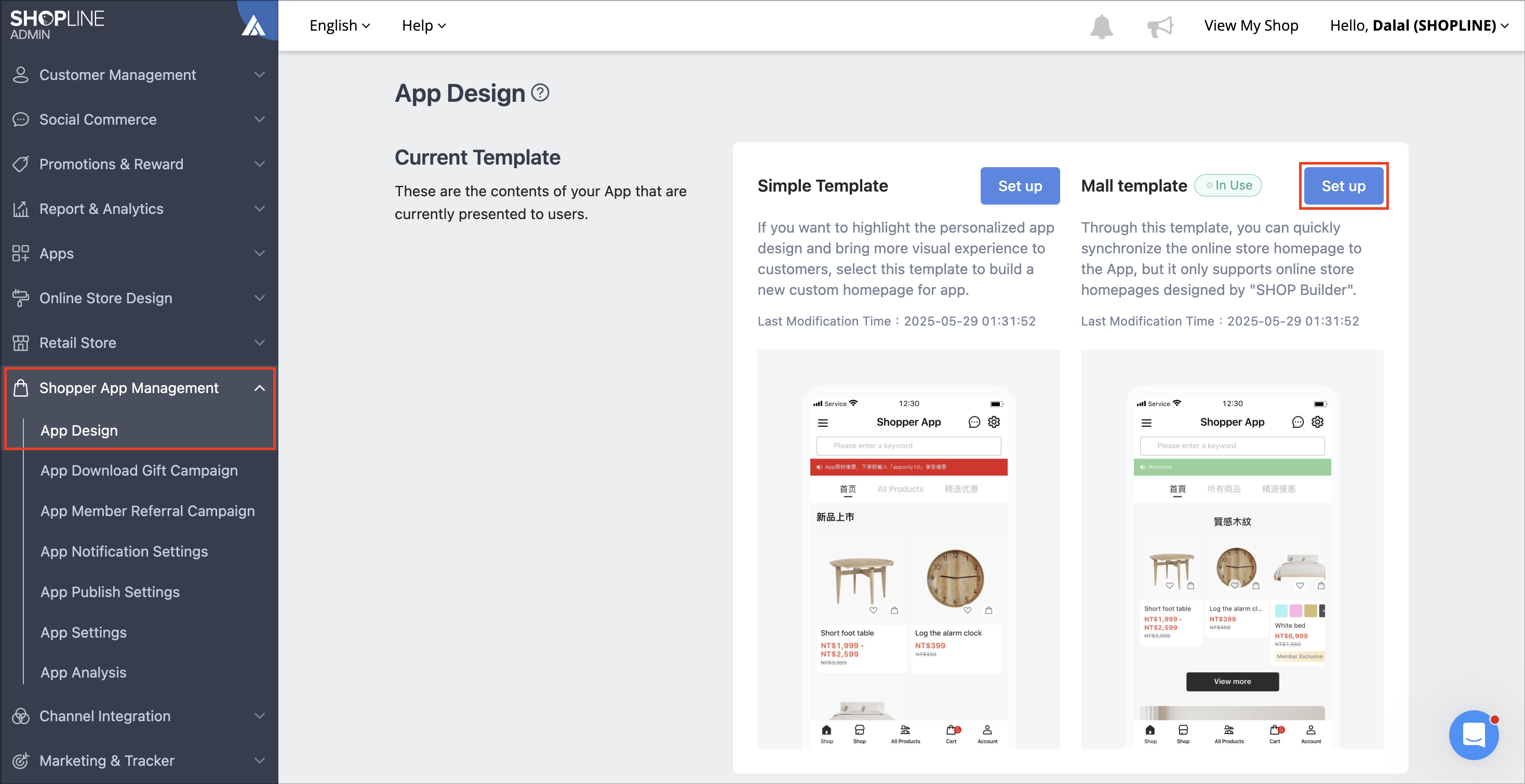Click the Retail Store storefront icon
This screenshot has width=1525, height=784.
(21, 343)
